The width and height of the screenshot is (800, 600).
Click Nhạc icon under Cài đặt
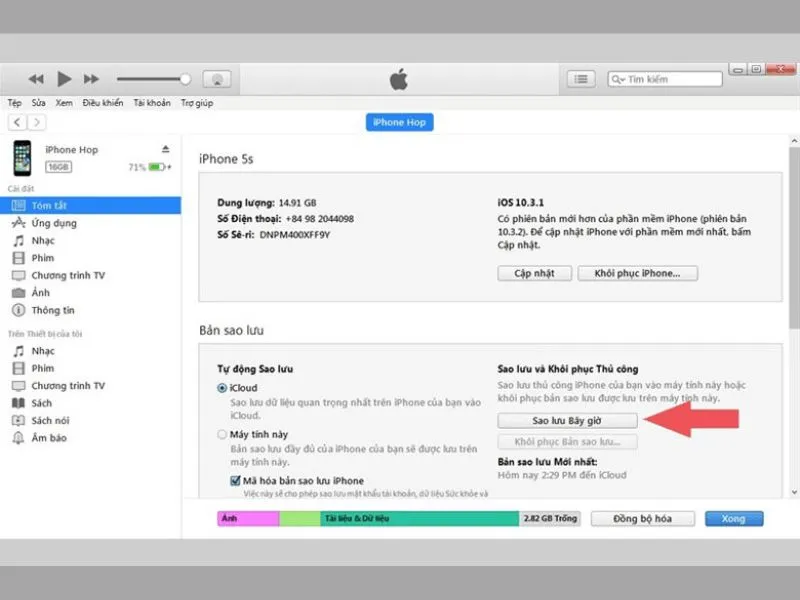click(18, 240)
